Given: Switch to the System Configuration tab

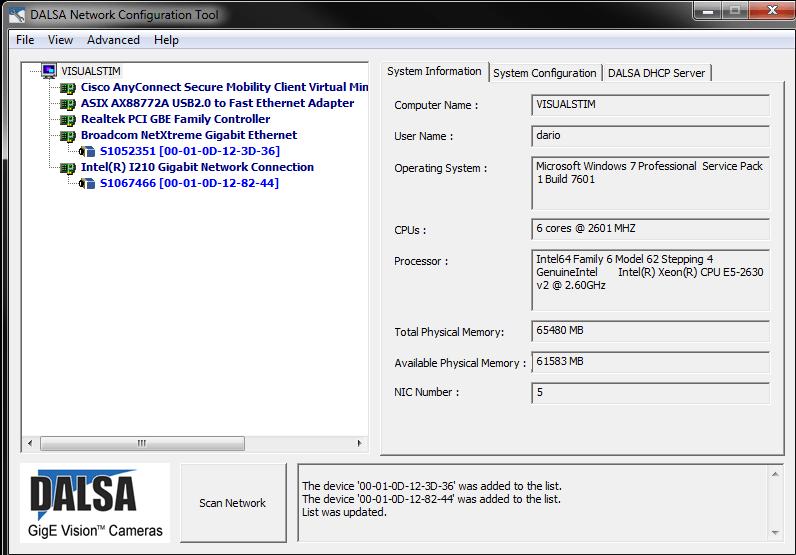Looking at the screenshot, I should click(545, 73).
